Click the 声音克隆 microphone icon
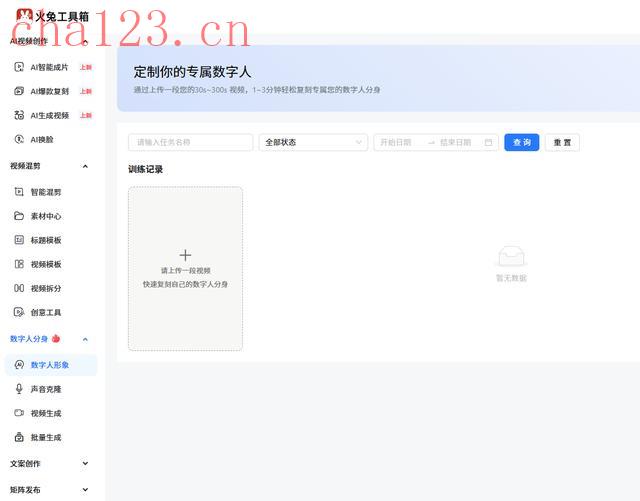640x501 pixels. point(19,389)
